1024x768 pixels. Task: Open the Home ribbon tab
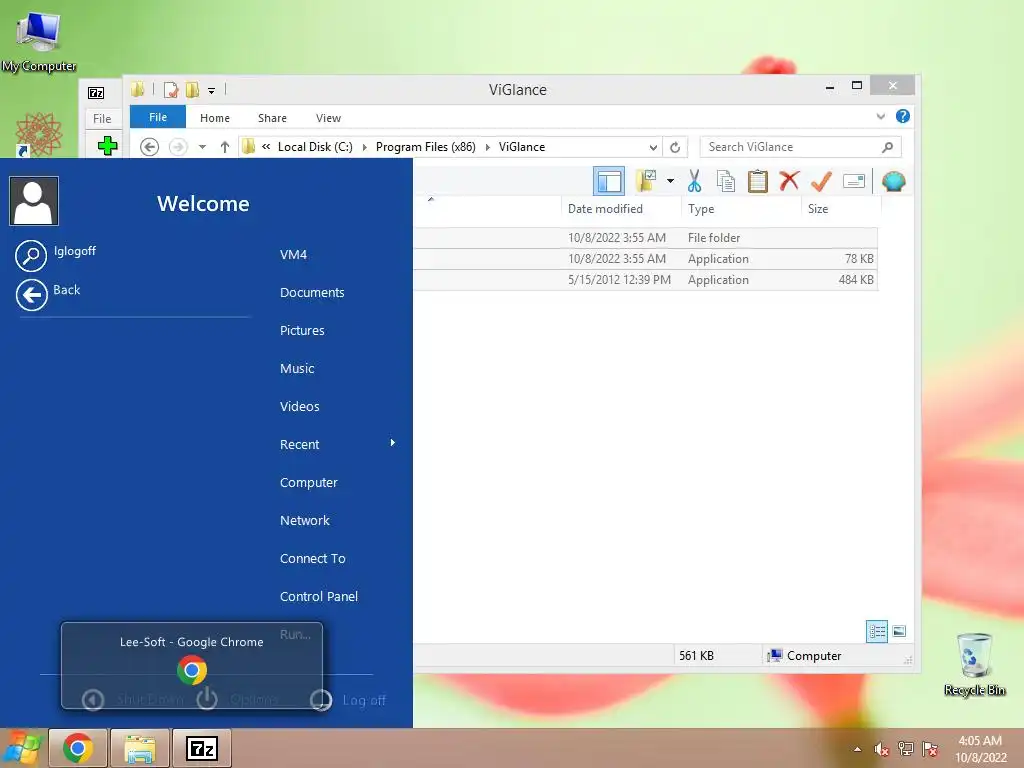click(x=215, y=118)
